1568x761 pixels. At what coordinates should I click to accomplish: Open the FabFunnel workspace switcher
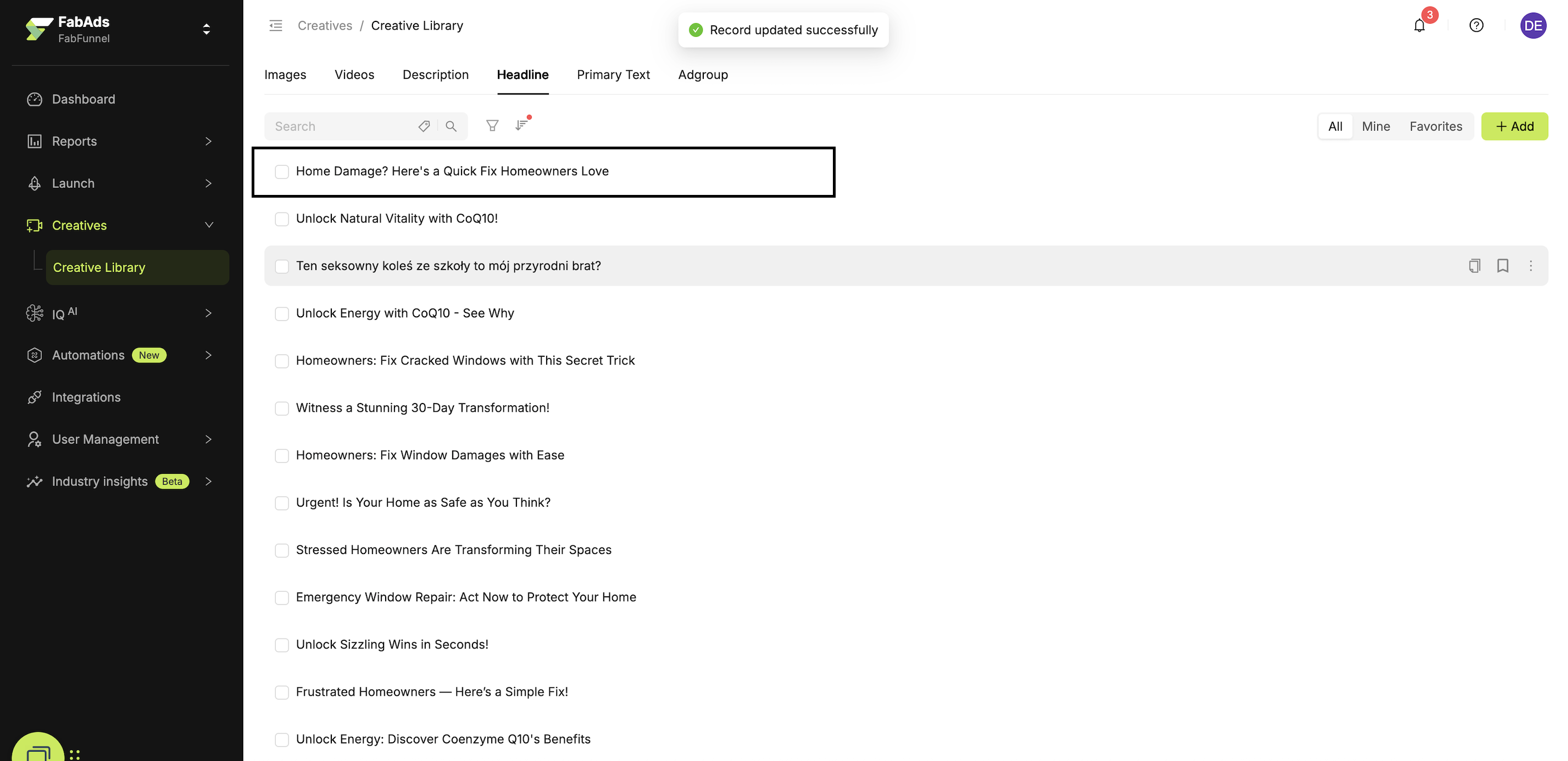(207, 29)
